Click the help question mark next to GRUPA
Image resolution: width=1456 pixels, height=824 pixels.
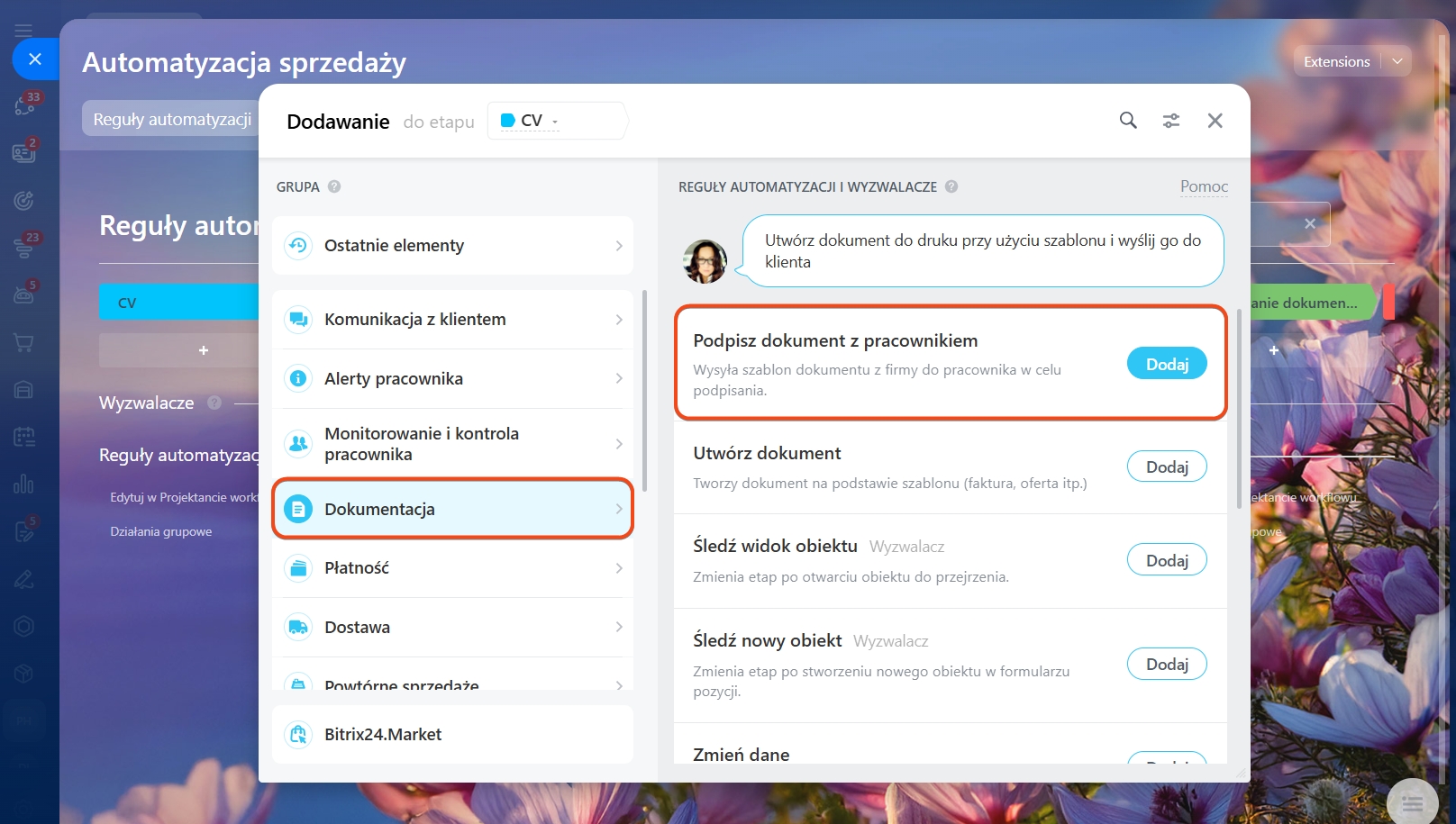(334, 186)
